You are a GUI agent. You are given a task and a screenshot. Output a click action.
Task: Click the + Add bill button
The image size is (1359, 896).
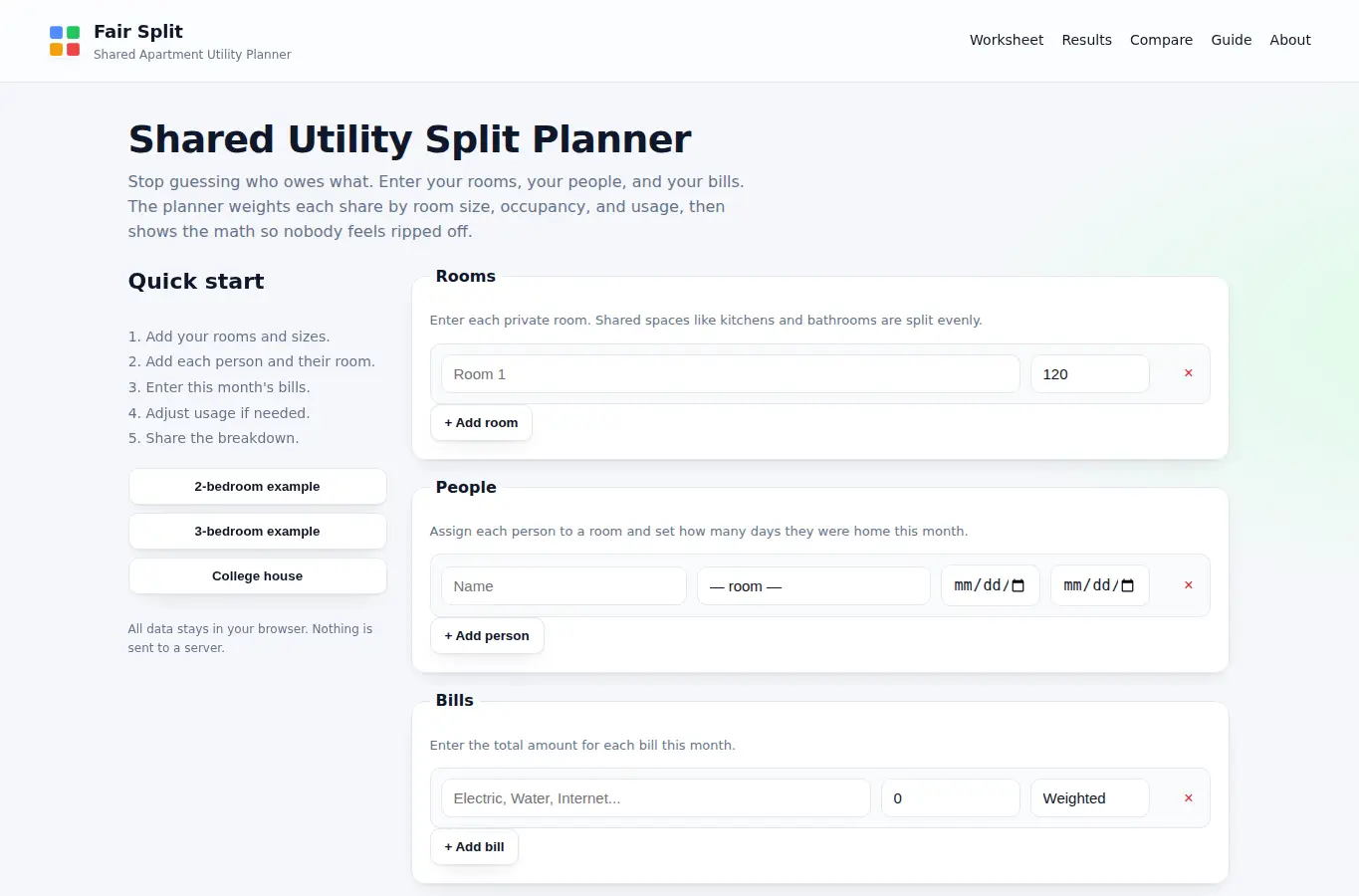pos(474,847)
